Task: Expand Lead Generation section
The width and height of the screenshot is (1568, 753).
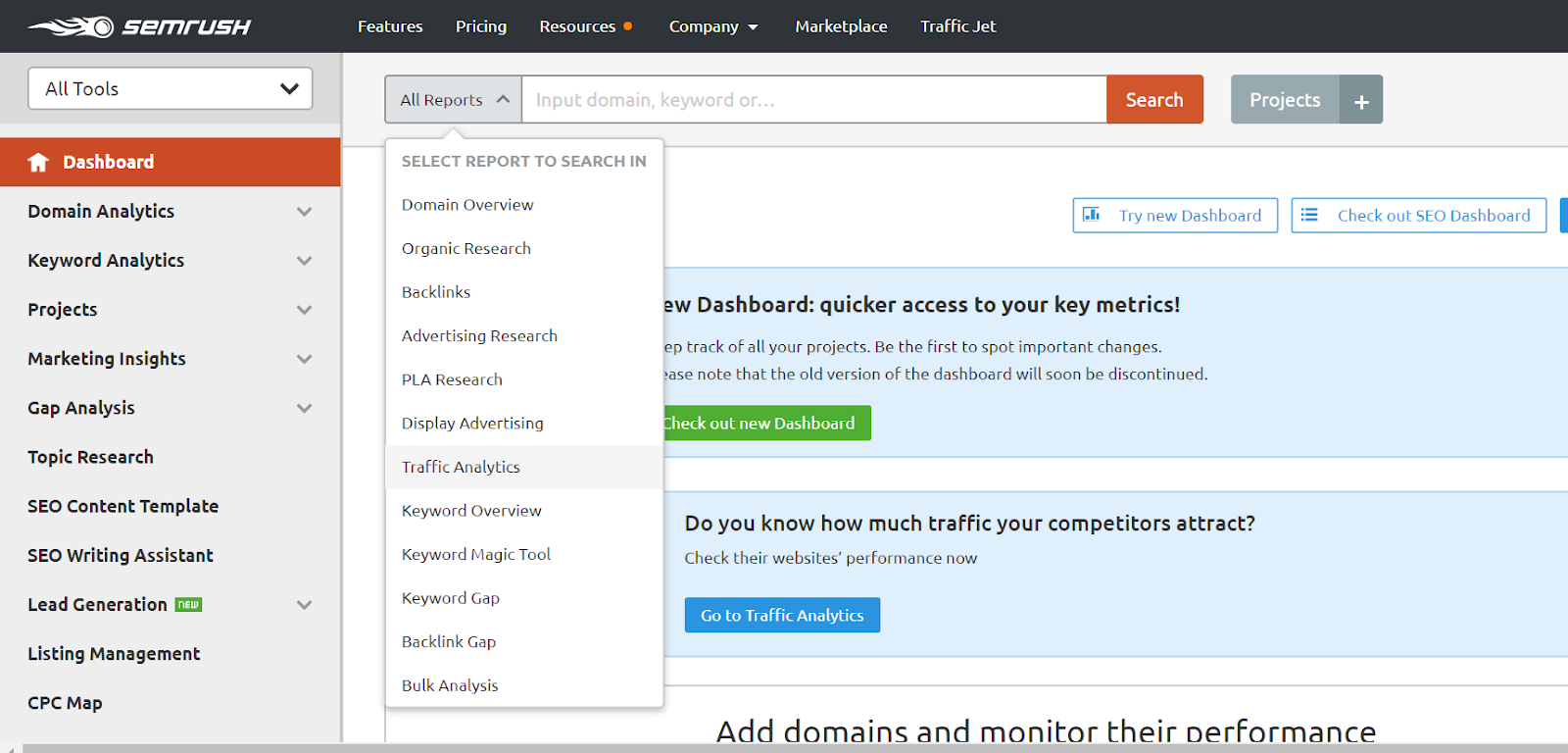Action: [x=305, y=605]
